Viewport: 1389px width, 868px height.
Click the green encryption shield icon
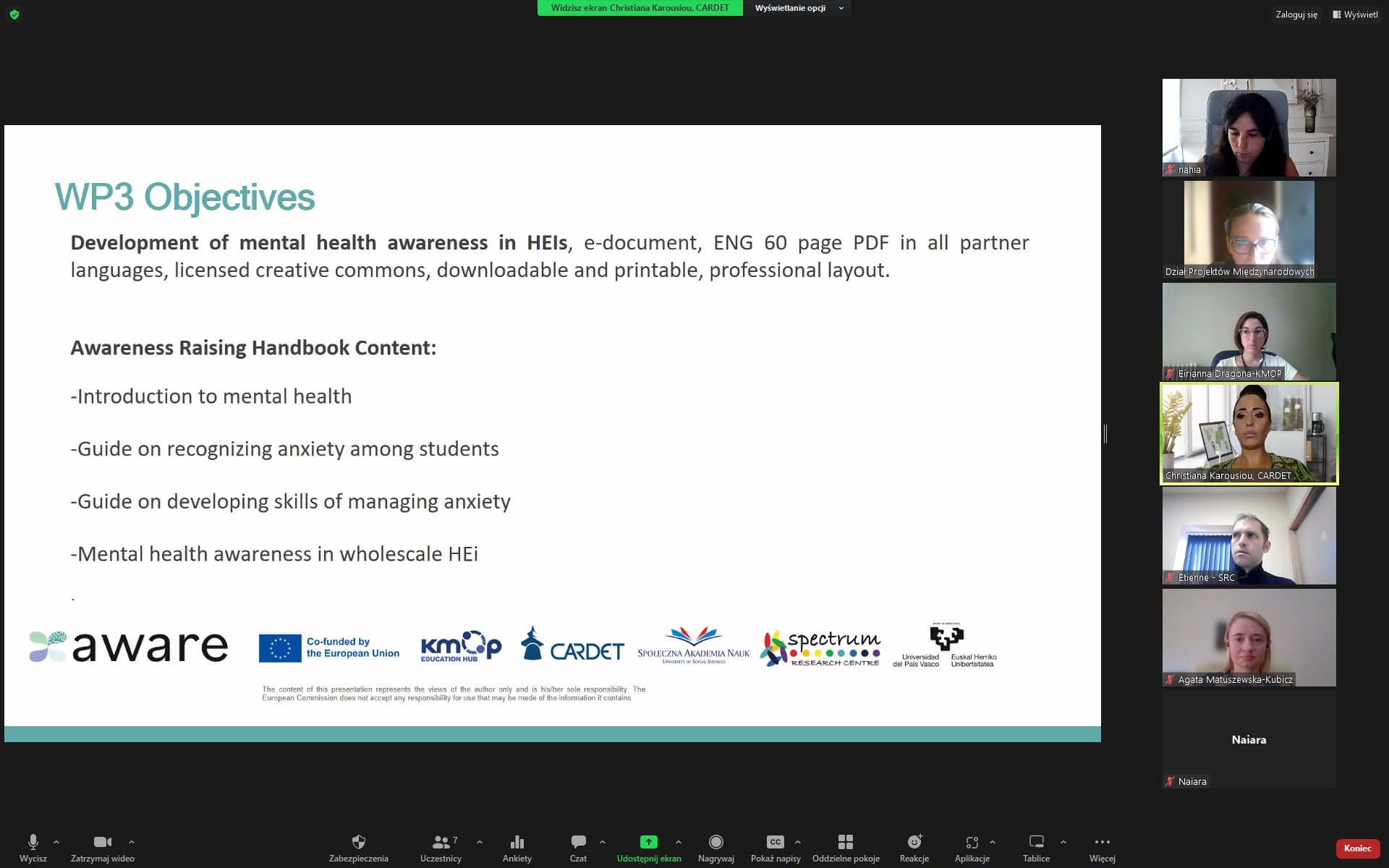pos(14,14)
